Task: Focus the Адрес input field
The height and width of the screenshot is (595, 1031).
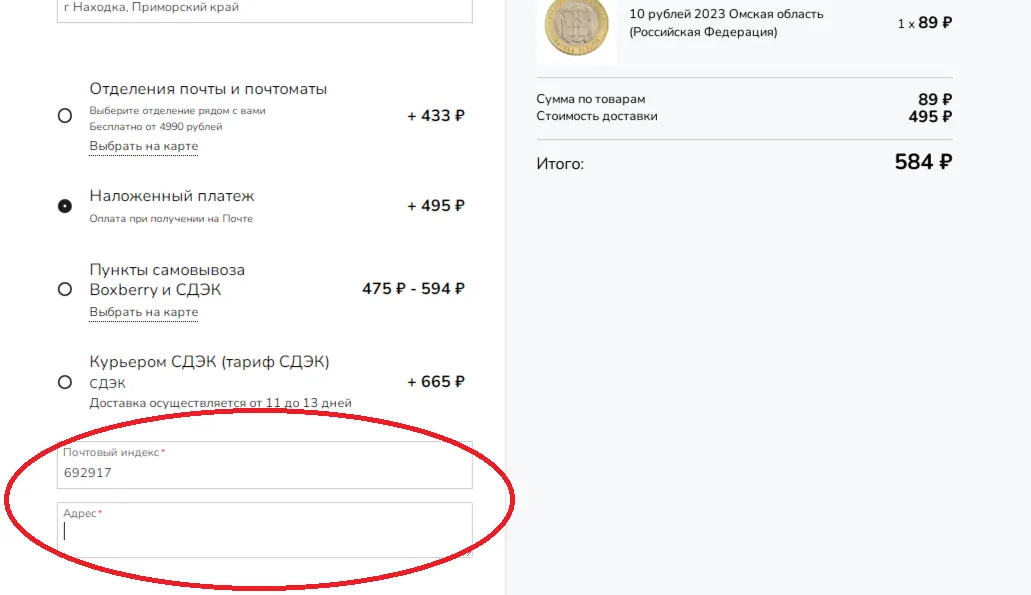Action: pyautogui.click(x=264, y=530)
